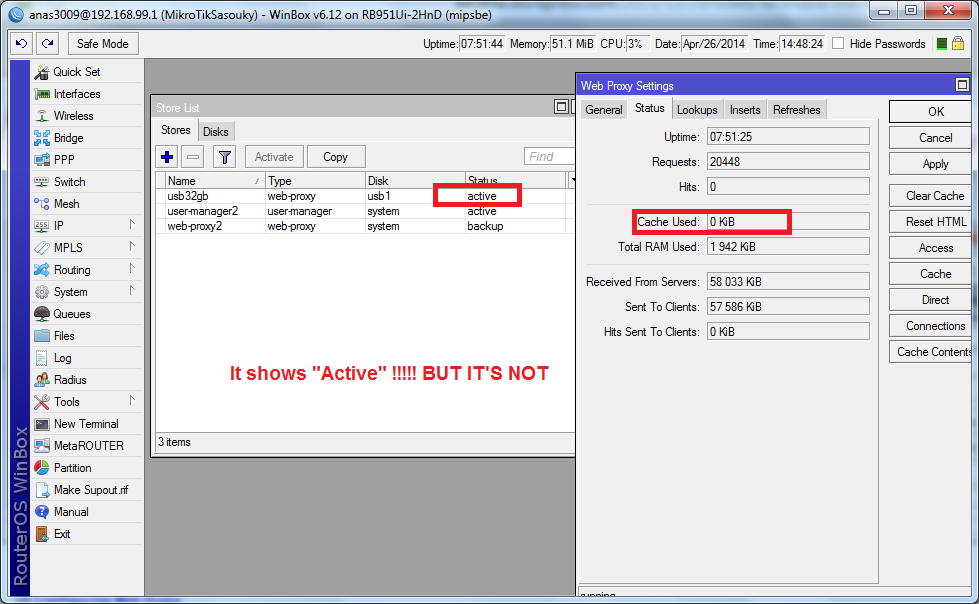Open the Refreshes tab
Image resolution: width=979 pixels, height=604 pixels.
tap(797, 110)
